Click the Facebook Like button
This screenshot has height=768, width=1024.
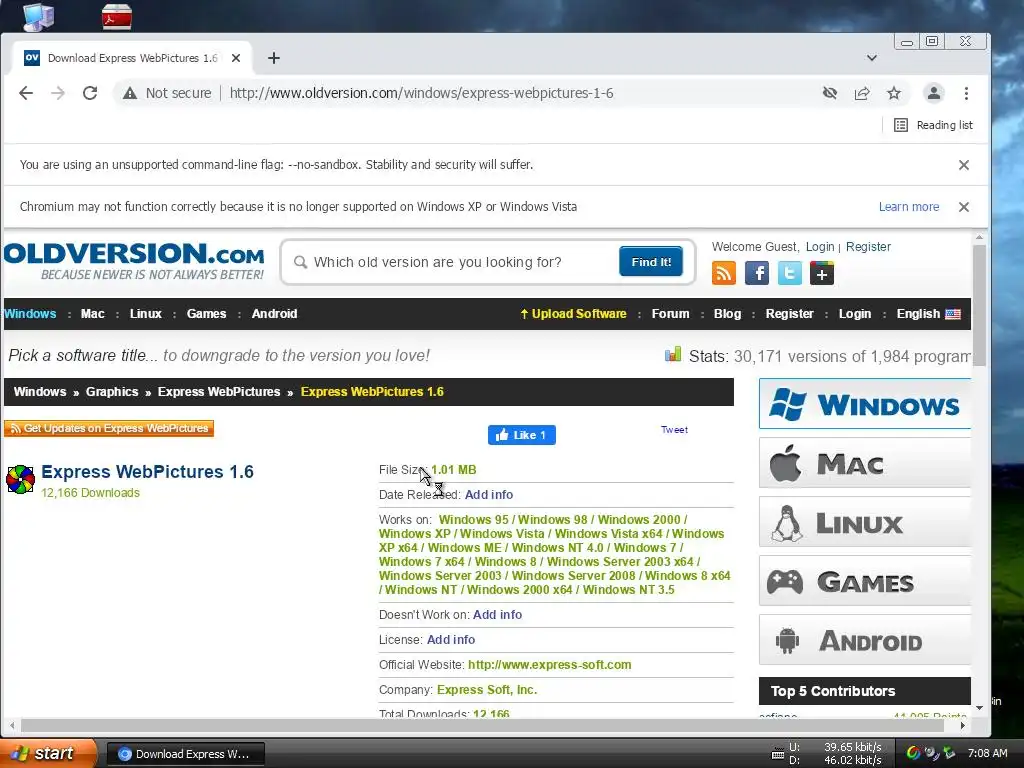522,435
